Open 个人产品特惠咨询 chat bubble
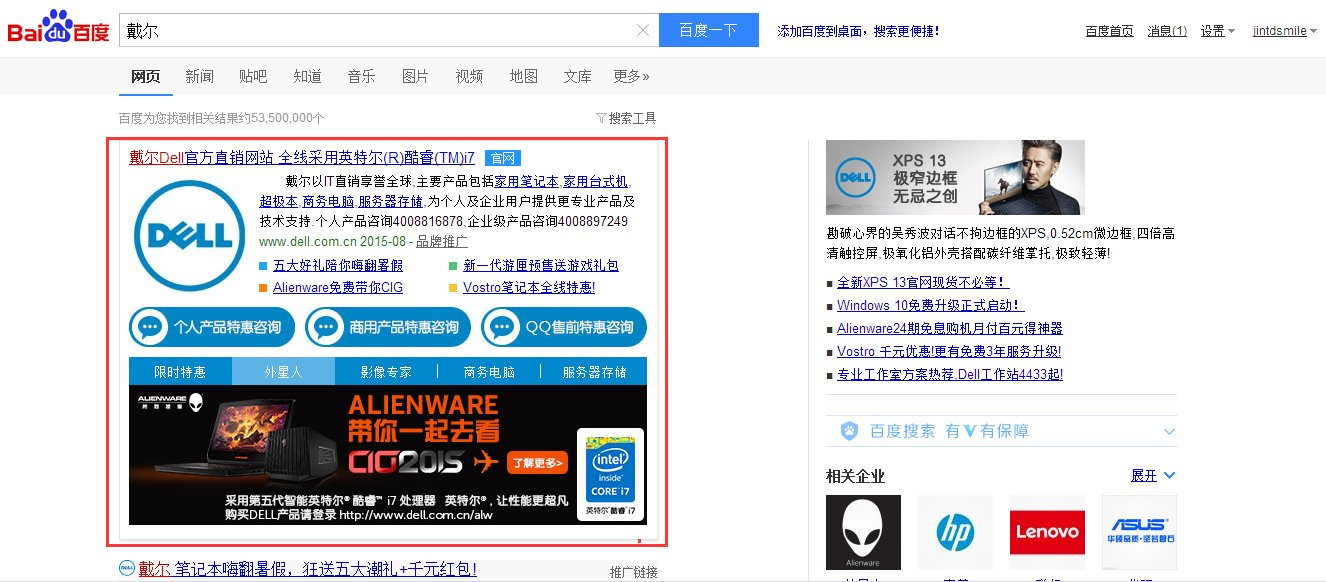This screenshot has width=1326, height=582. tap(211, 327)
